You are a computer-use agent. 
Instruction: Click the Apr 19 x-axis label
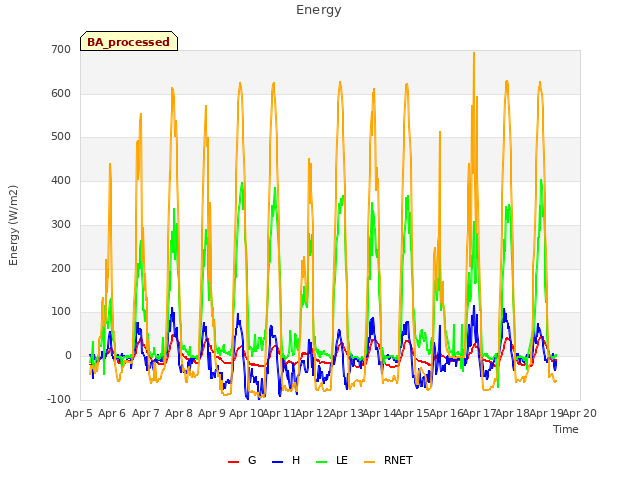pos(546,413)
